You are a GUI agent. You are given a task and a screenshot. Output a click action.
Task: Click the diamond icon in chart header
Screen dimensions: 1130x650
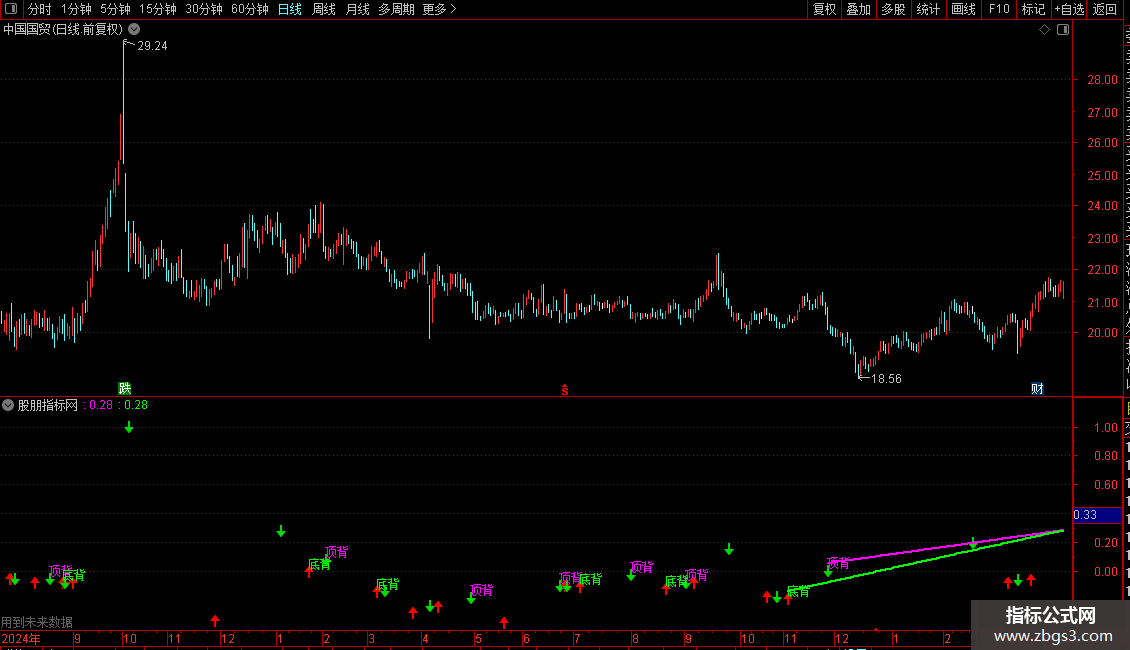(1044, 30)
